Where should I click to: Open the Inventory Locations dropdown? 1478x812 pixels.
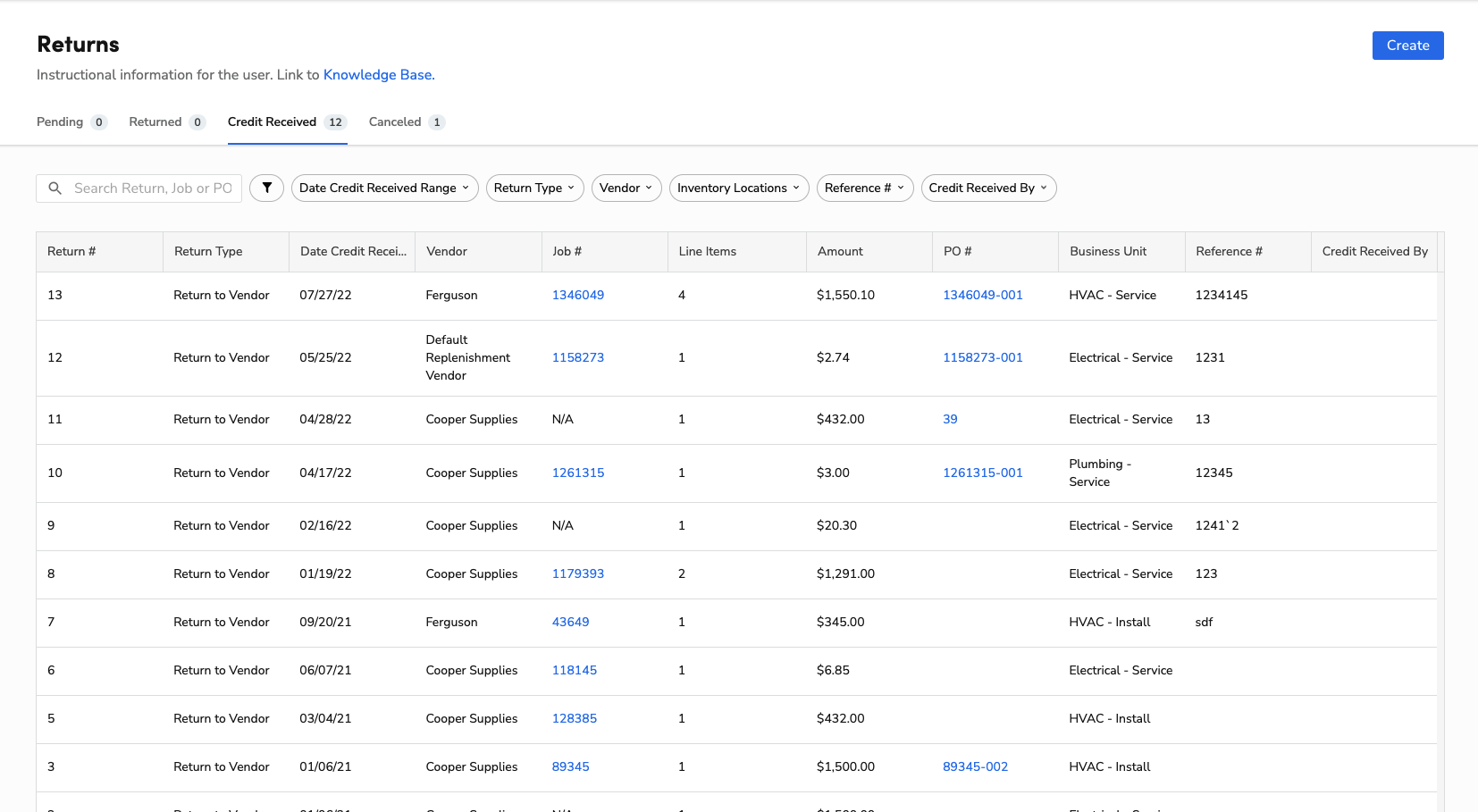click(738, 188)
